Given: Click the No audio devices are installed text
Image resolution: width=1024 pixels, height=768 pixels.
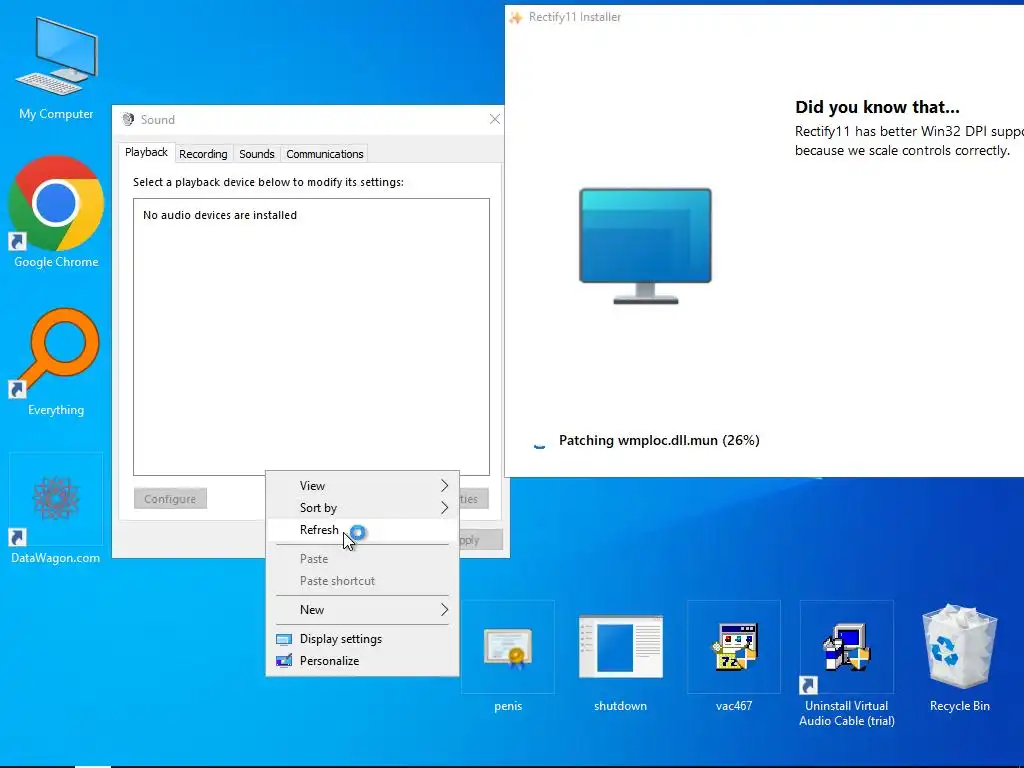Looking at the screenshot, I should (220, 215).
